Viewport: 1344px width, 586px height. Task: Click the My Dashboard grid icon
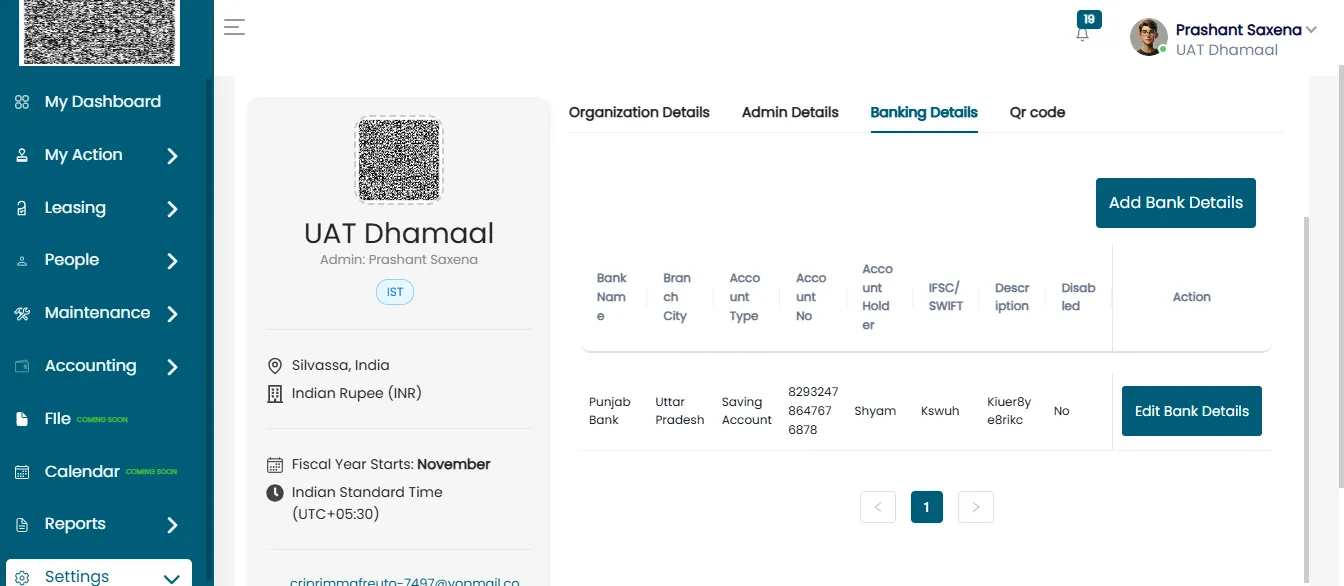coord(22,102)
